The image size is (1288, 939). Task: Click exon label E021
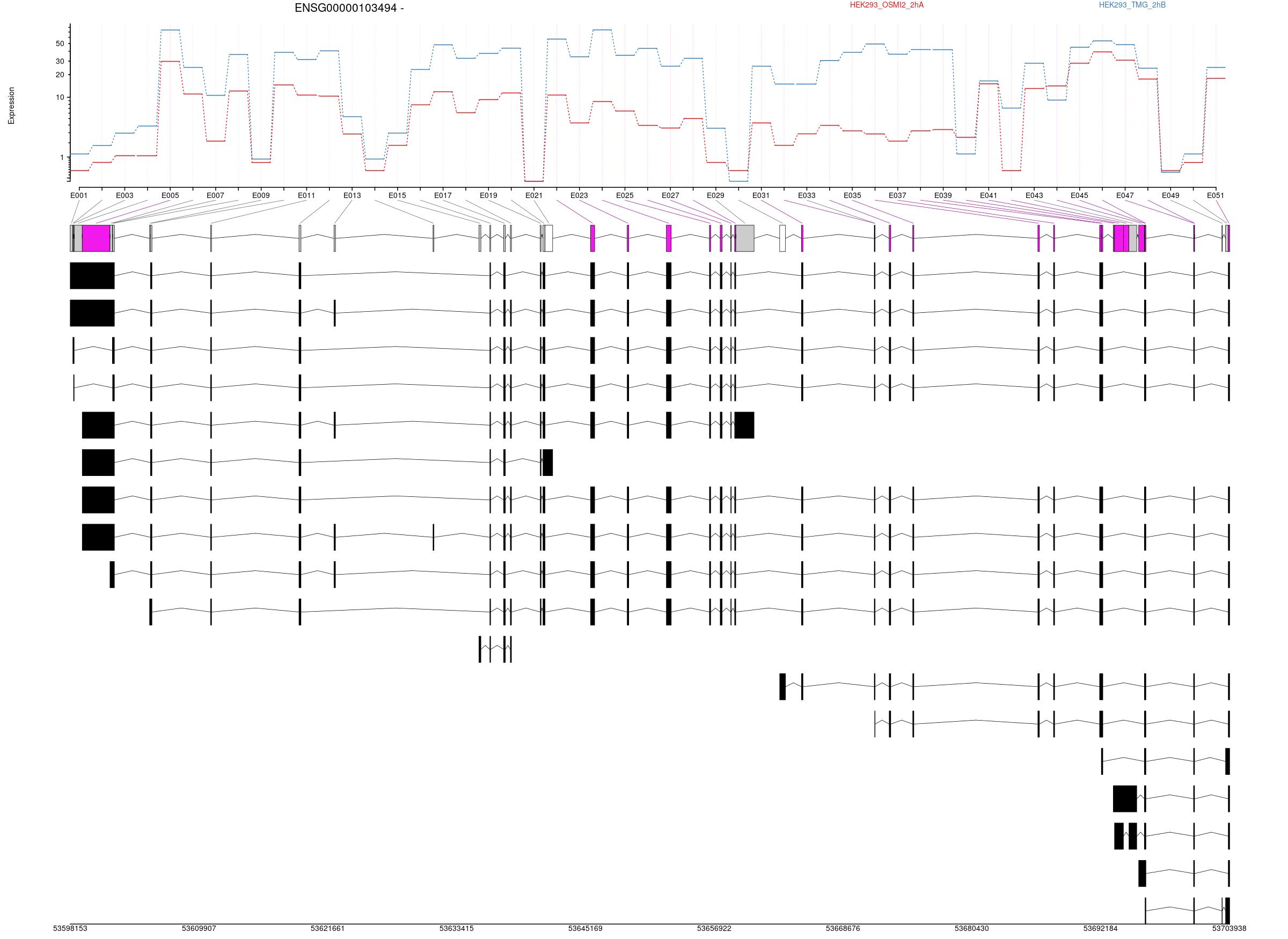[534, 195]
